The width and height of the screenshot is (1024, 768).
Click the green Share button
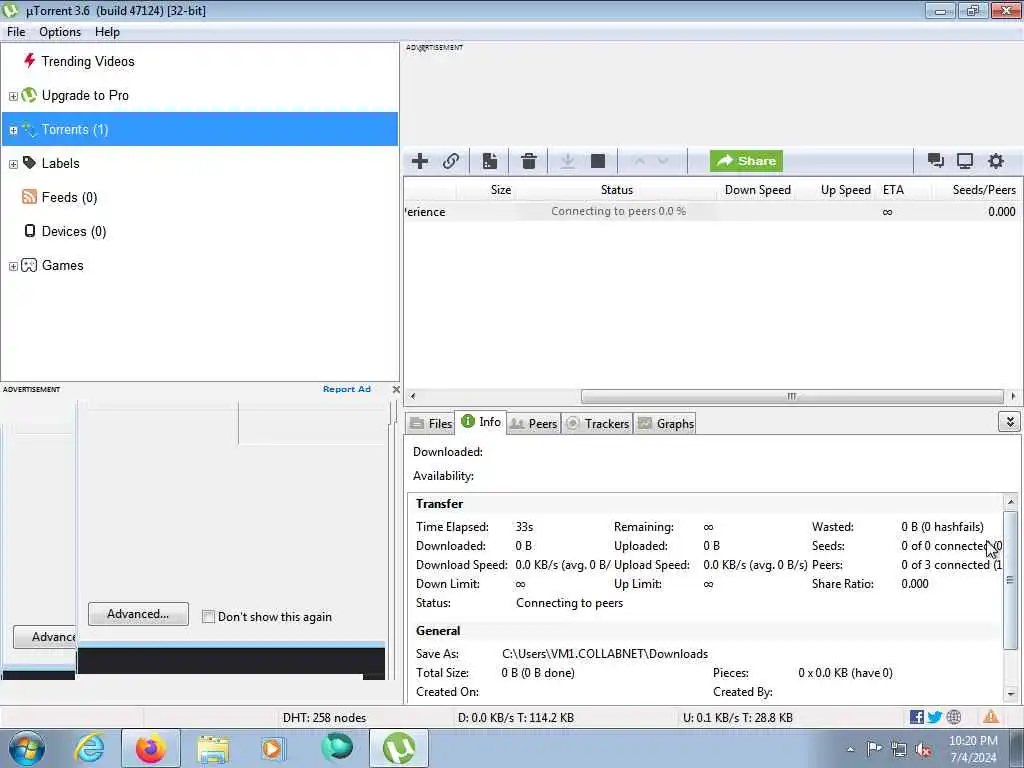coord(746,161)
